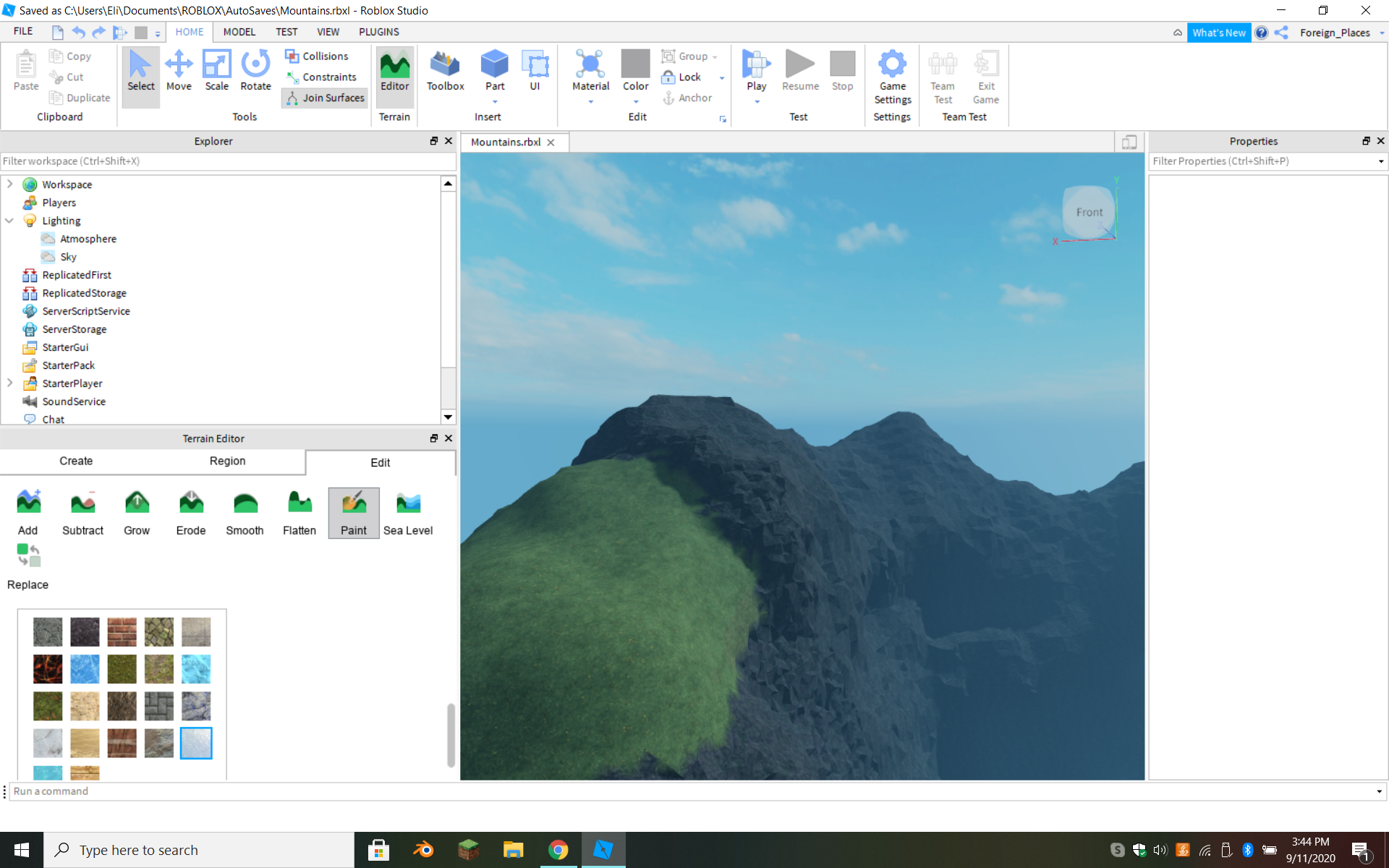Click the What's New button
Viewport: 1389px width, 868px height.
pyautogui.click(x=1219, y=33)
